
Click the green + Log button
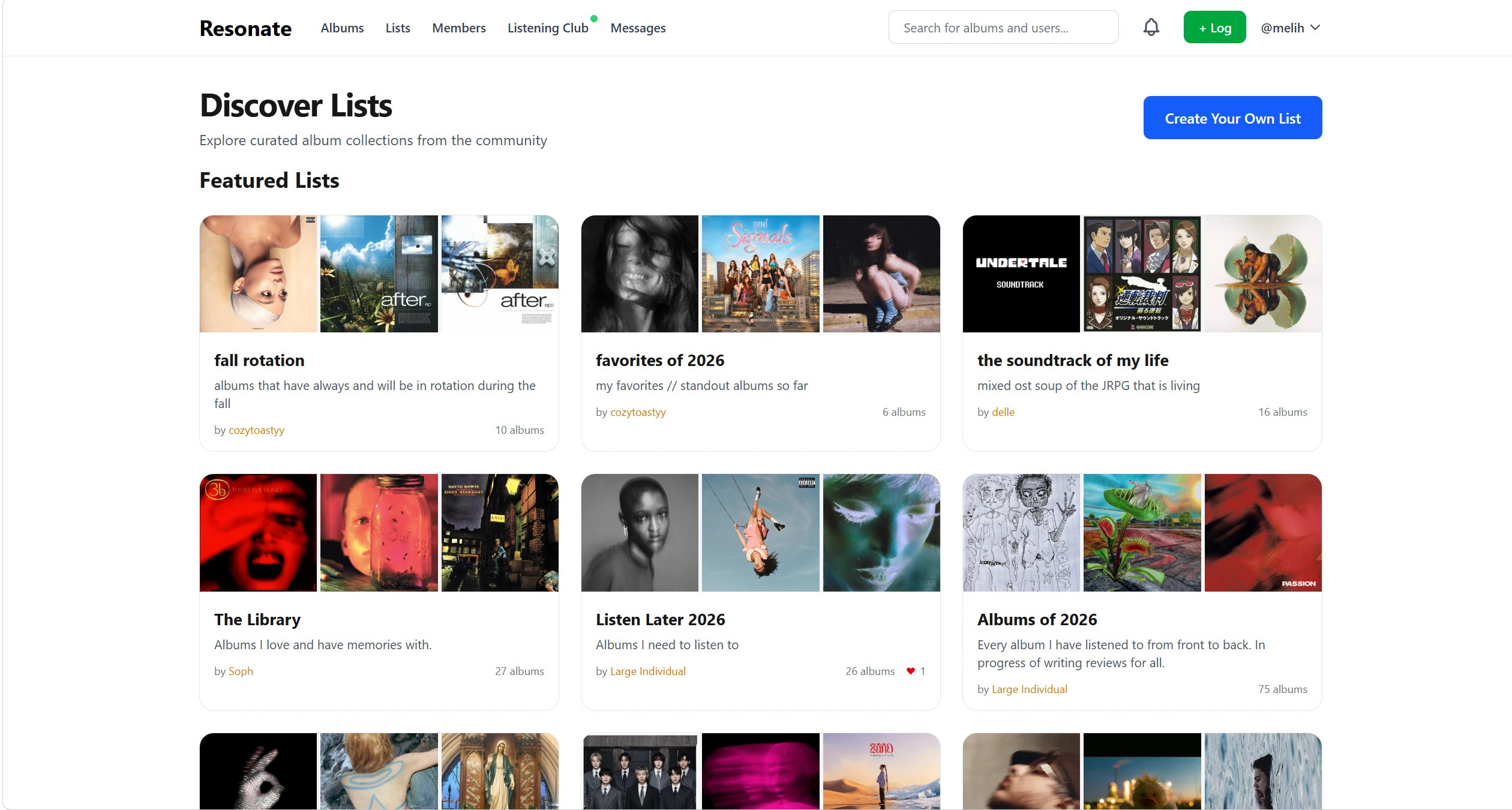1214,28
